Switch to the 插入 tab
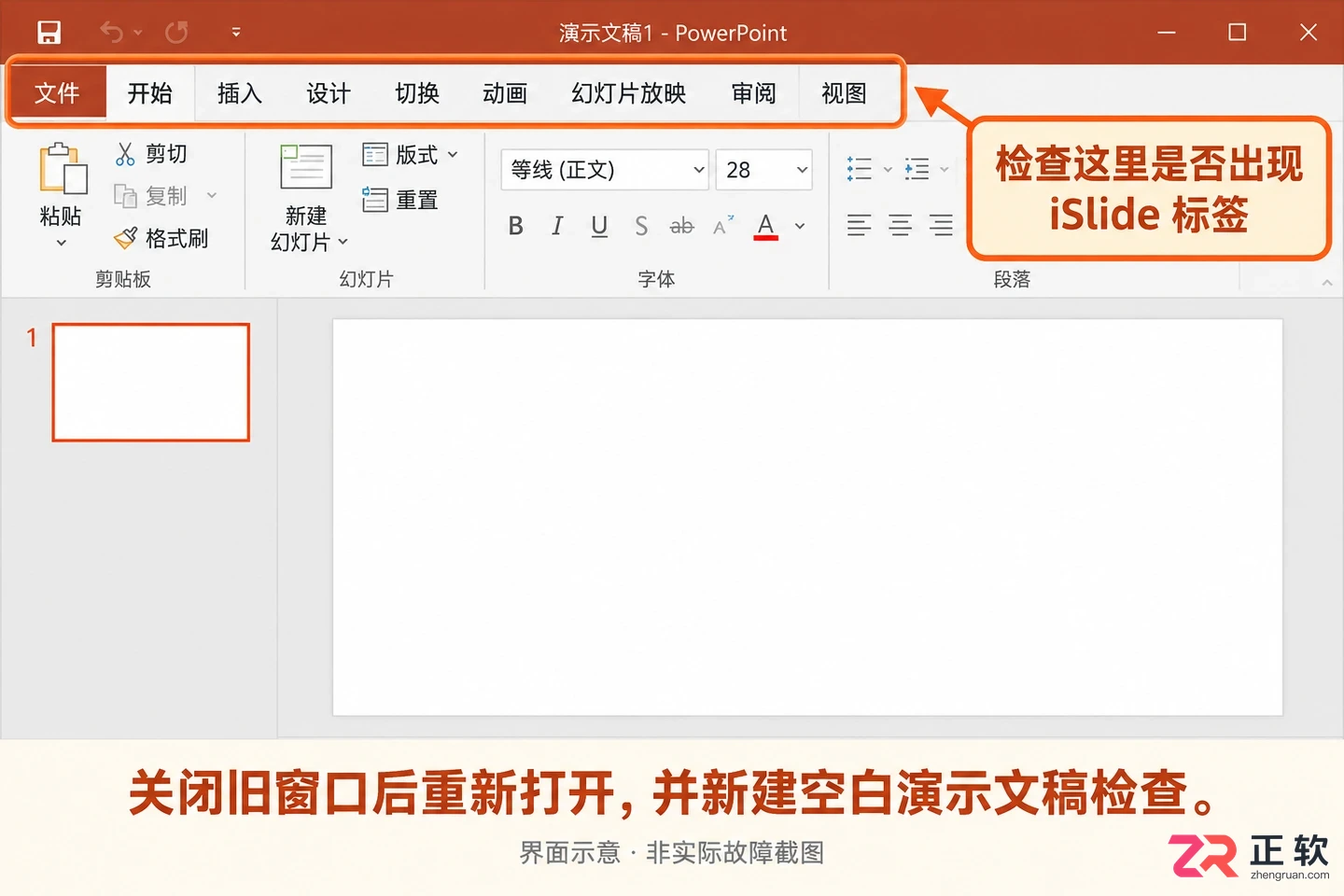The width and height of the screenshot is (1344, 896). tap(240, 93)
